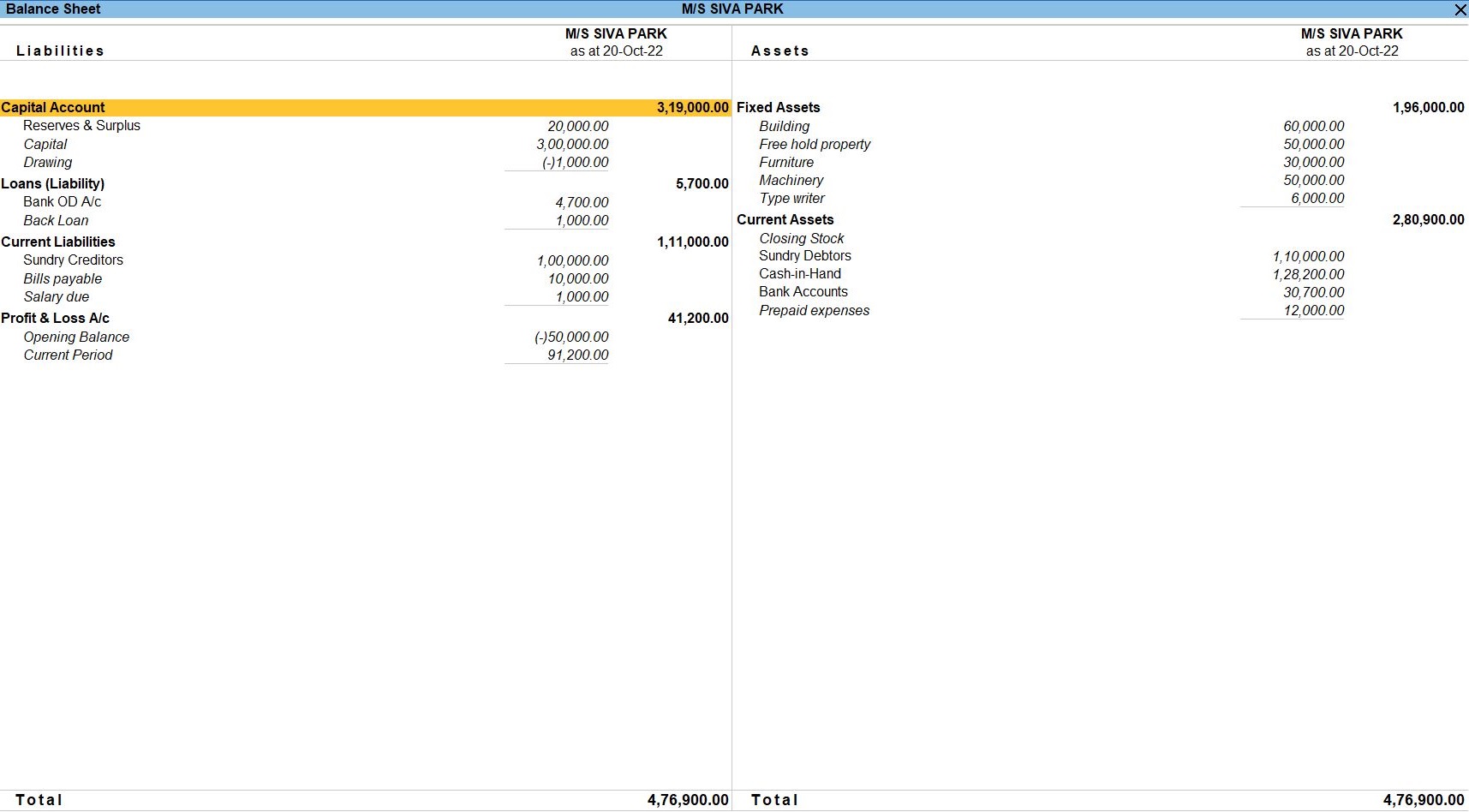
Task: Select the Prepaid expenses ledger
Action: click(814, 311)
